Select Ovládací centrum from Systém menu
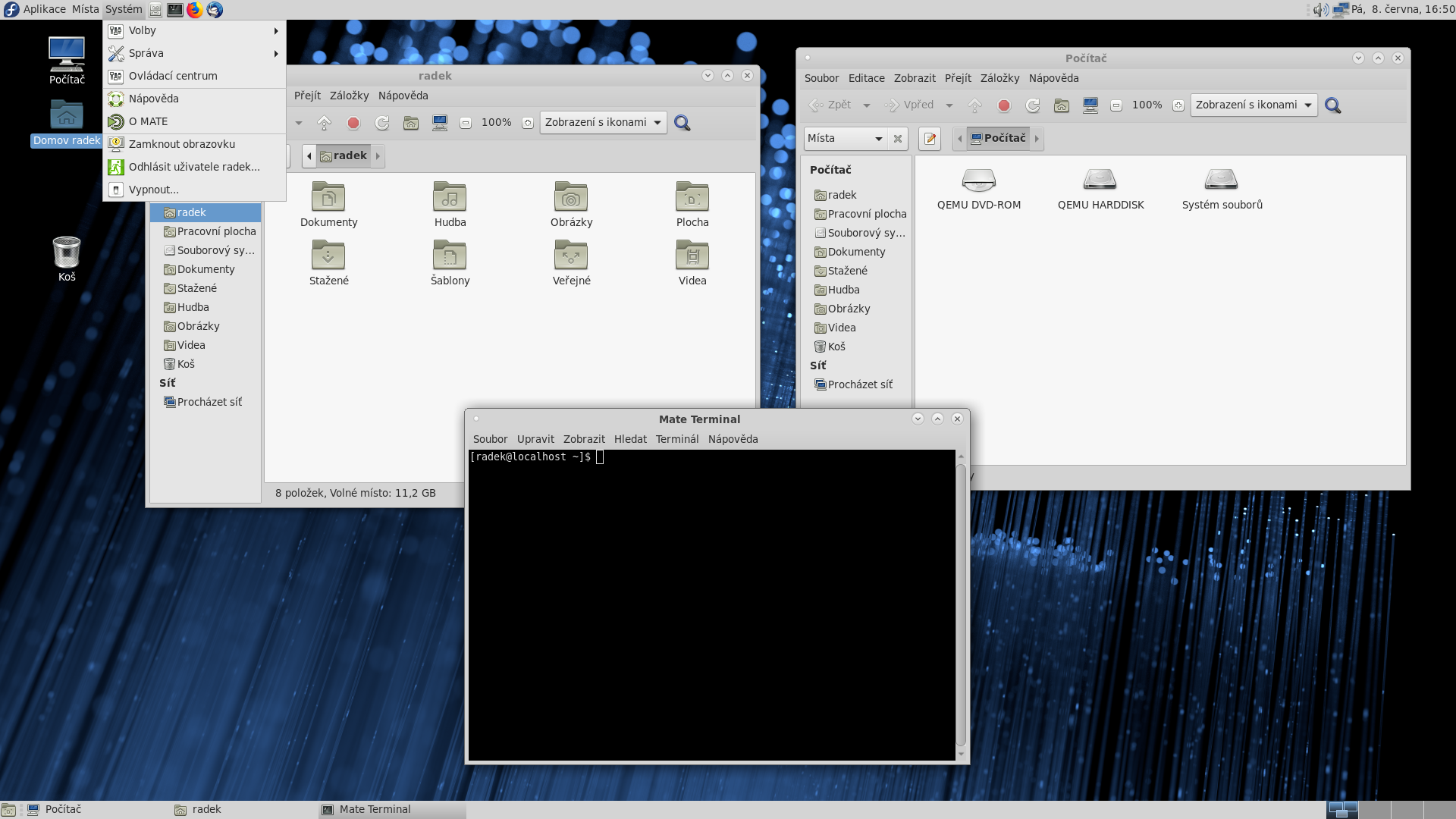The width and height of the screenshot is (1456, 819). tap(173, 76)
